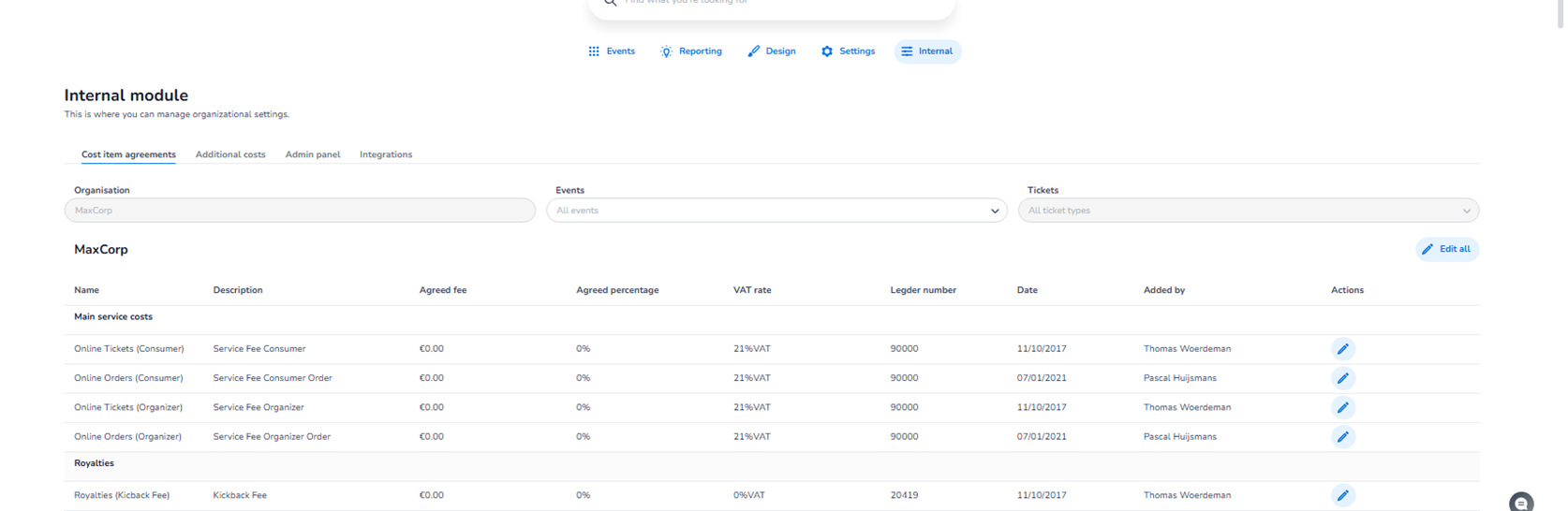Click pencil icon for Royalties (Kickback Fee)
The height and width of the screenshot is (511, 1568).
coord(1342,495)
